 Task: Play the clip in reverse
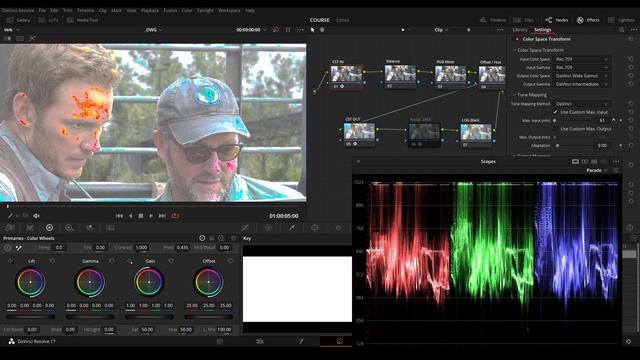coord(130,216)
